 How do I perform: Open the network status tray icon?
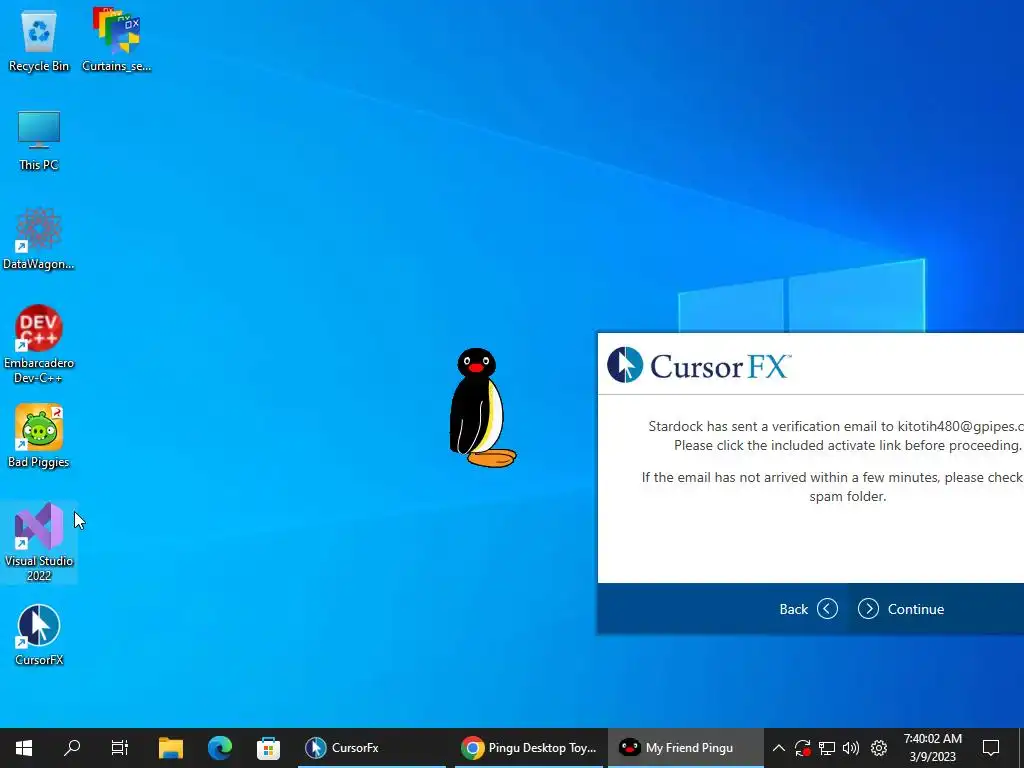tap(827, 748)
